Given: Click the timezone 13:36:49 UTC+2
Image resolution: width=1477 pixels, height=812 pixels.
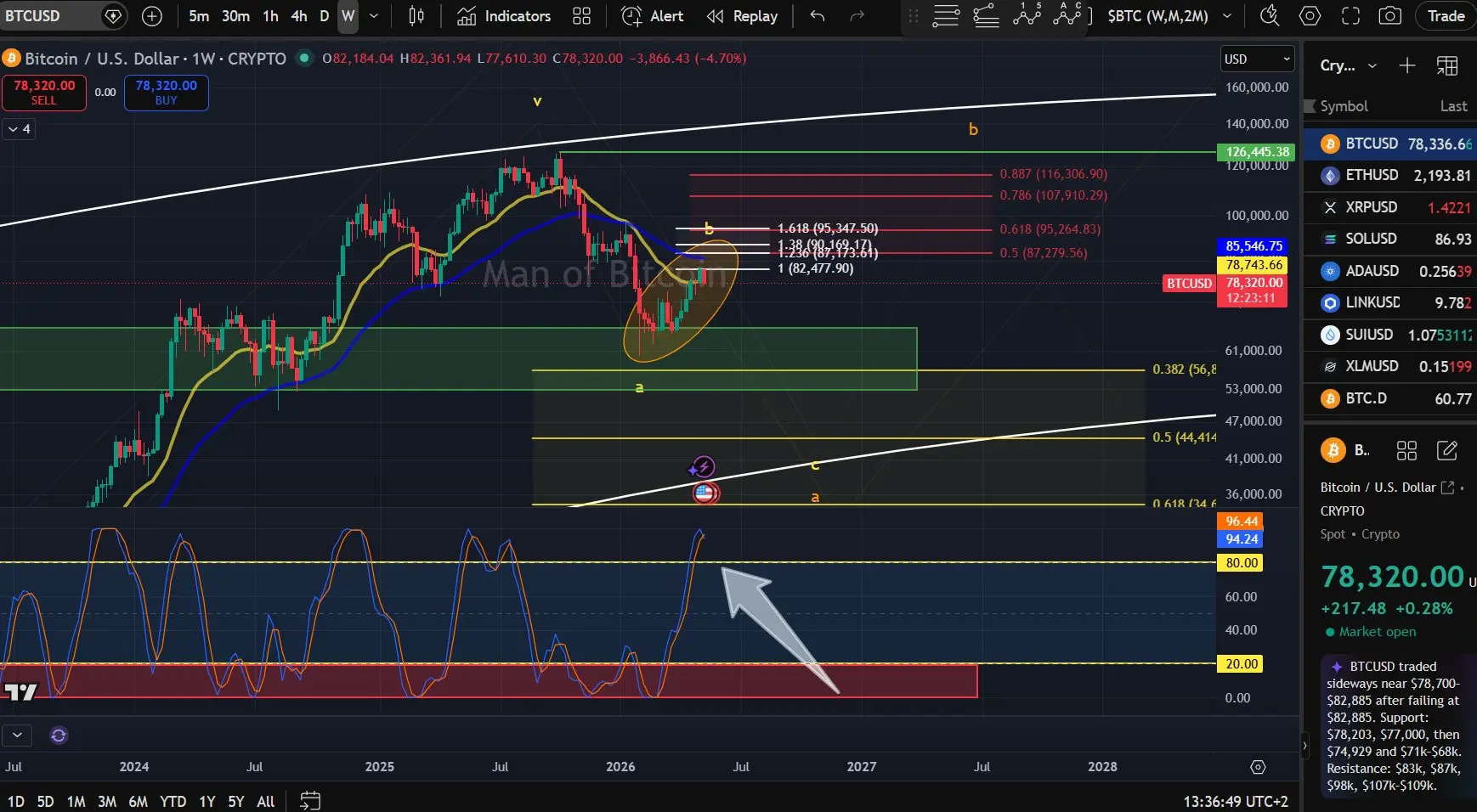Looking at the screenshot, I should point(1236,801).
